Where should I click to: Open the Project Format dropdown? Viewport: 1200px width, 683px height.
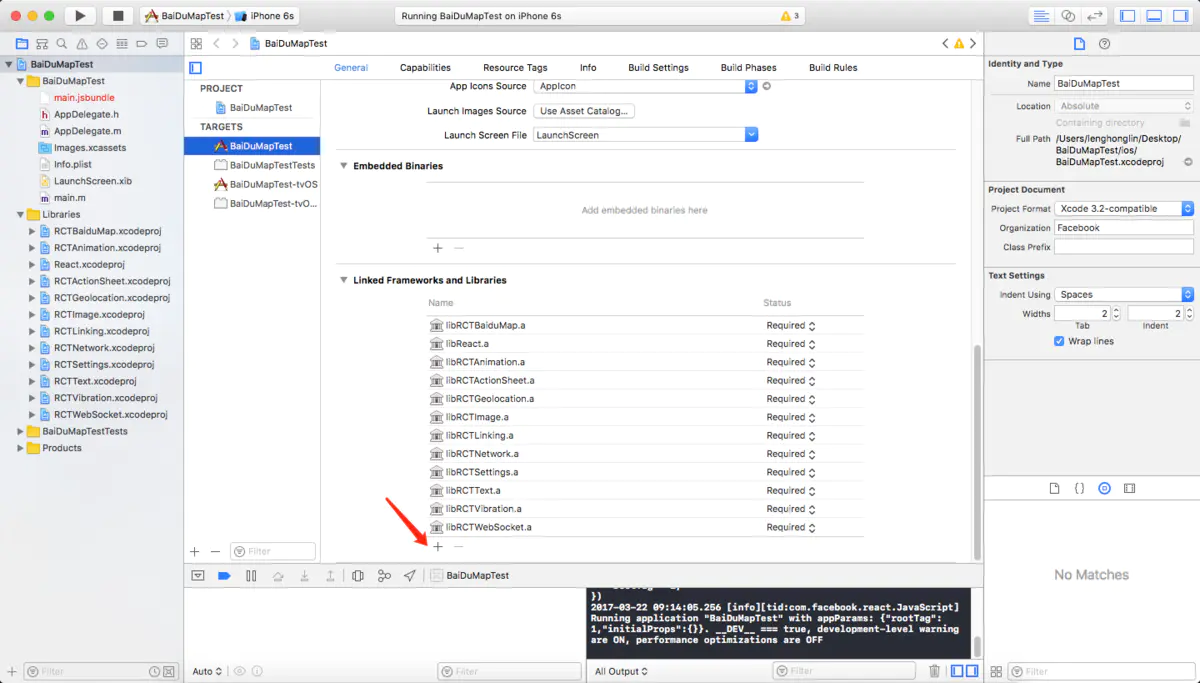[x=1125, y=209]
